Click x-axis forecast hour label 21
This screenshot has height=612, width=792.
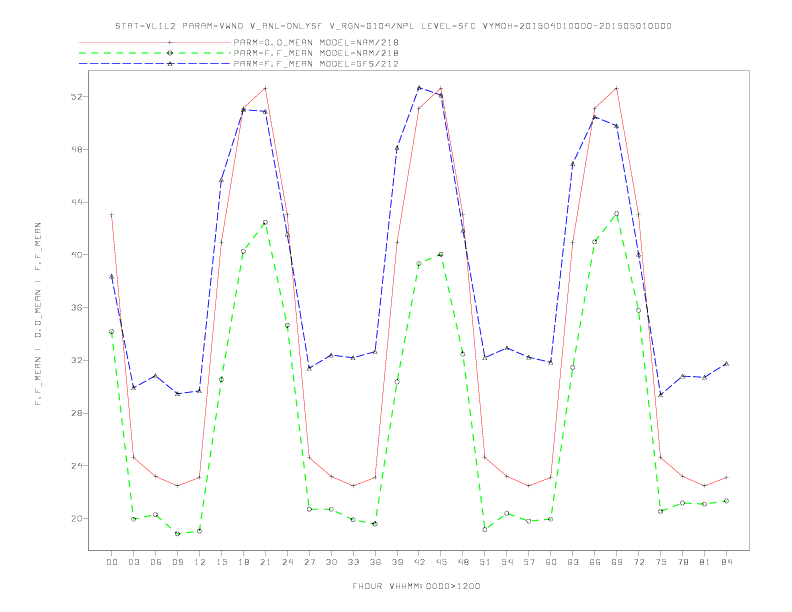tap(265, 562)
